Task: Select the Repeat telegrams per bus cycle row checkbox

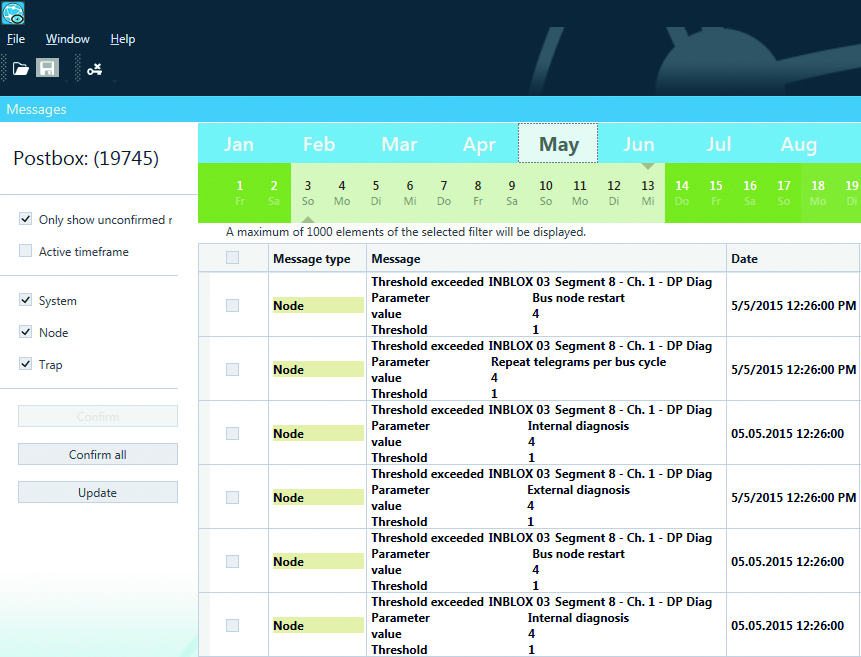Action: point(233,369)
